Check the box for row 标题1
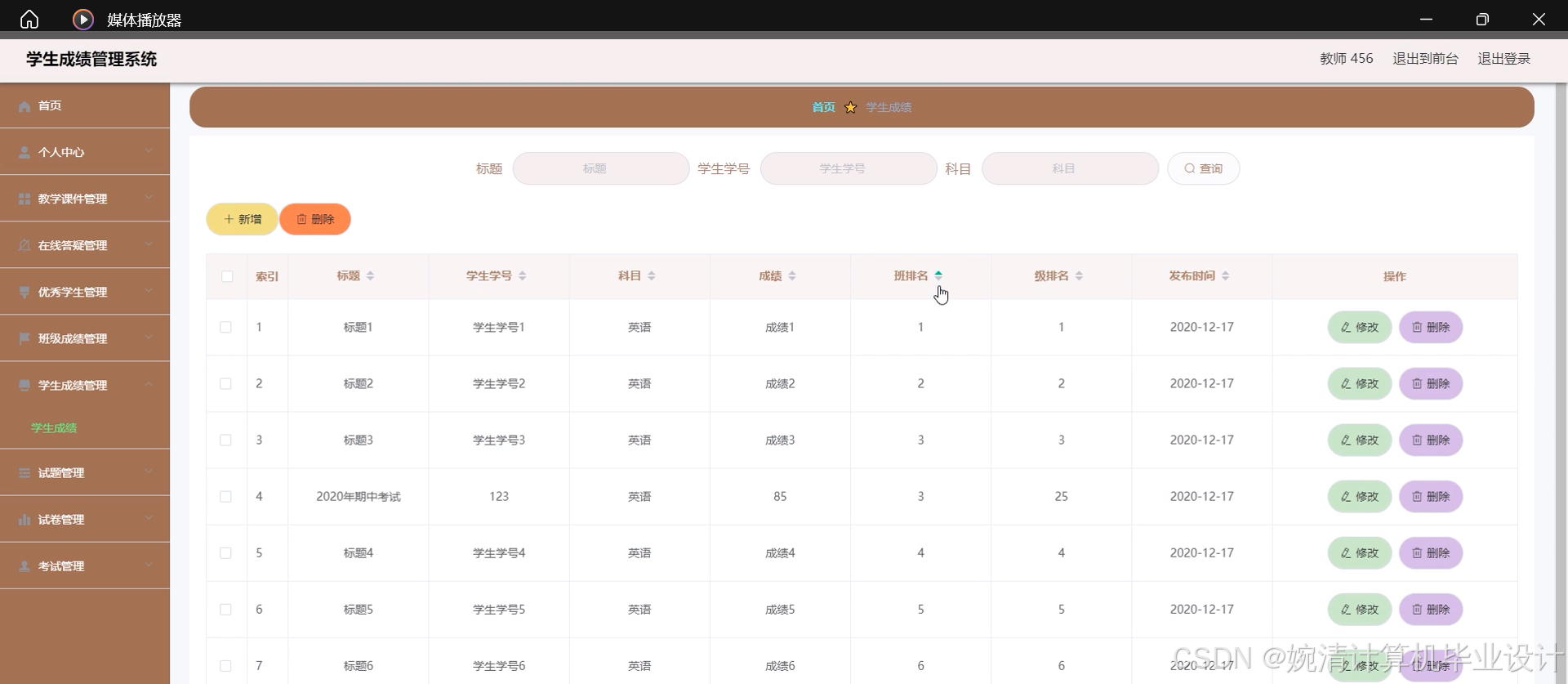The height and width of the screenshot is (684, 1568). click(x=225, y=327)
